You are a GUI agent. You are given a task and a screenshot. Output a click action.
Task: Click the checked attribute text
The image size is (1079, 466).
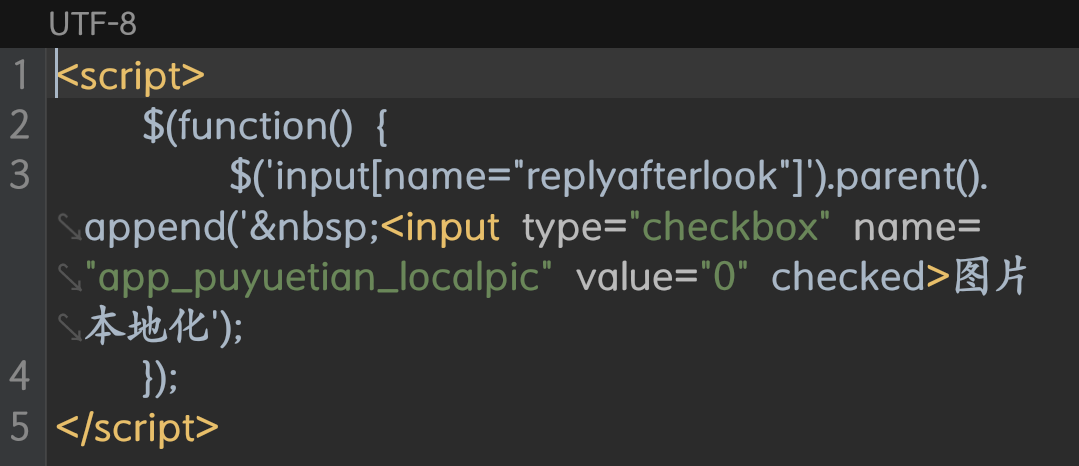(848, 277)
